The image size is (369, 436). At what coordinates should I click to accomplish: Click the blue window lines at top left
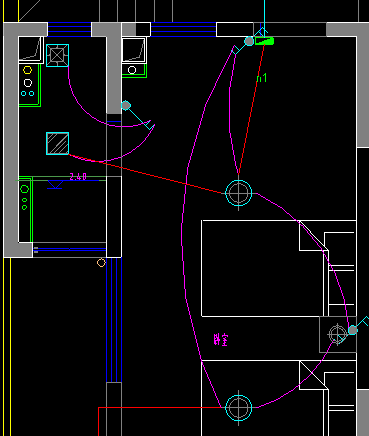click(69, 29)
